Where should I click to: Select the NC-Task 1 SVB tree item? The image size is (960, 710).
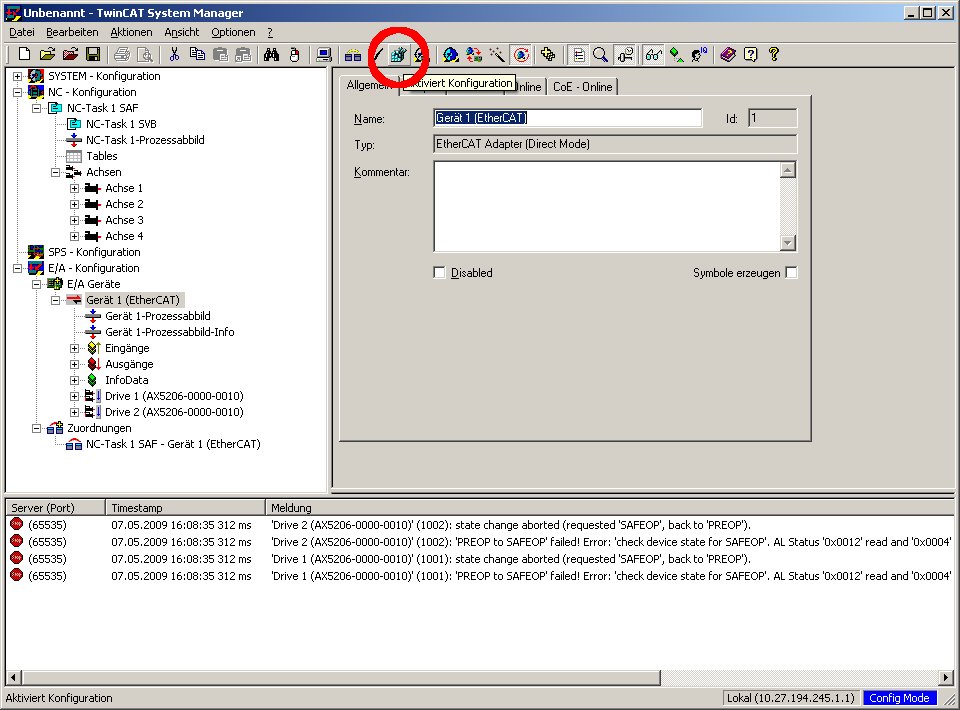point(121,124)
